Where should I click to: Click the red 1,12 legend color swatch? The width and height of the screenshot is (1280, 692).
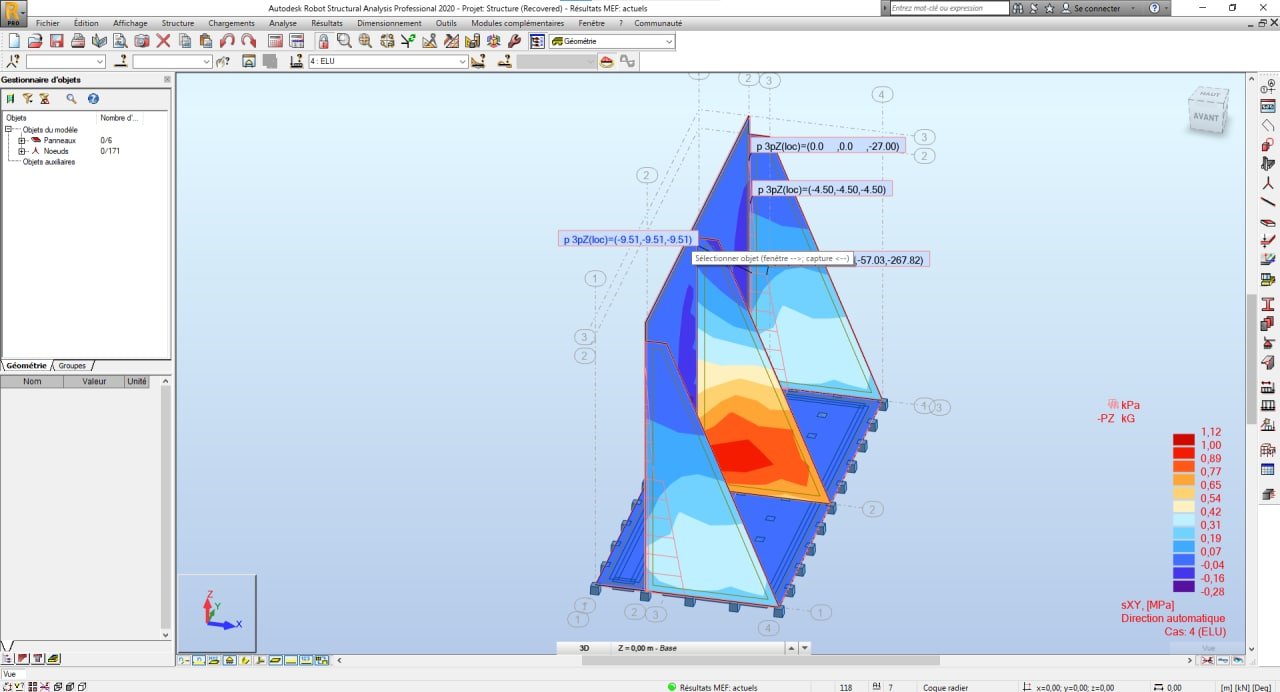1183,439
